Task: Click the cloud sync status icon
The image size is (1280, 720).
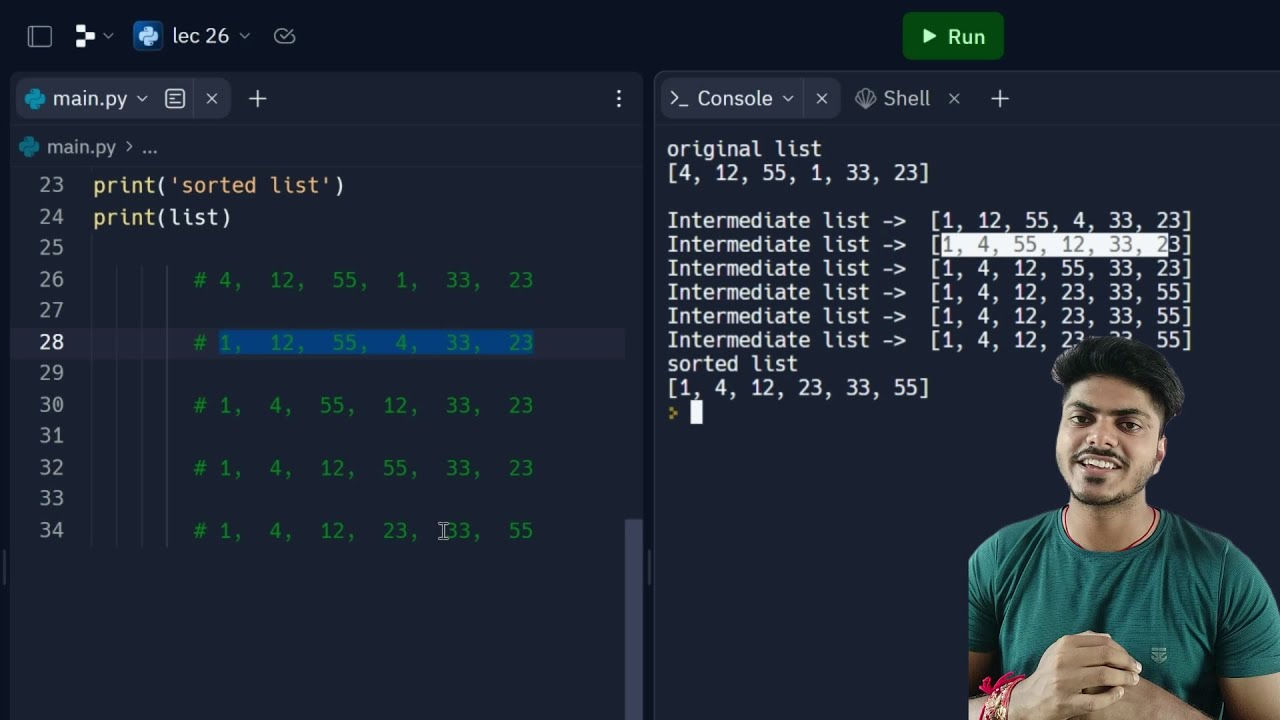Action: pyautogui.click(x=284, y=36)
